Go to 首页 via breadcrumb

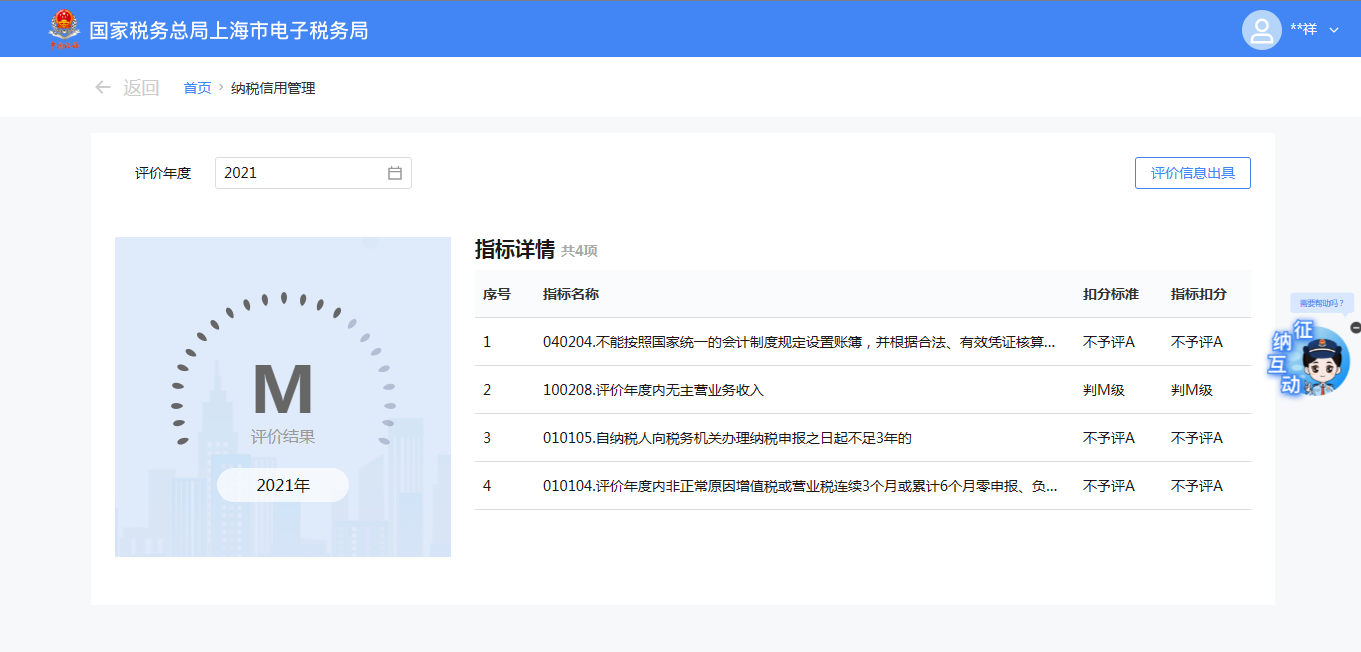click(197, 88)
